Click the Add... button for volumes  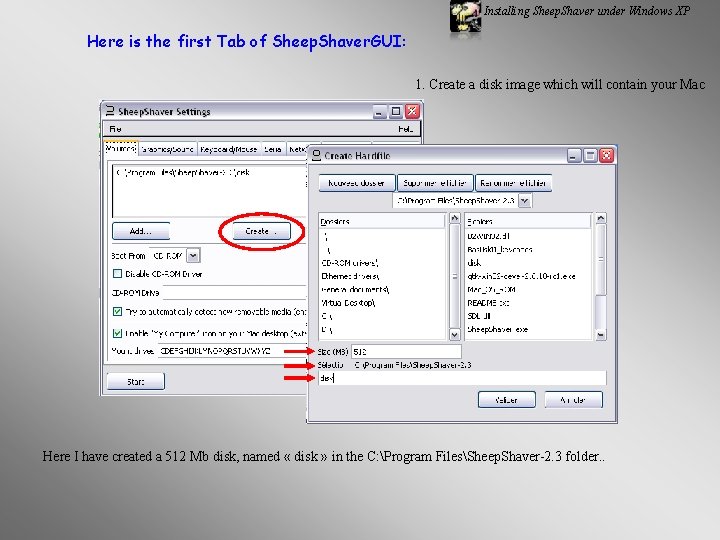(x=141, y=231)
